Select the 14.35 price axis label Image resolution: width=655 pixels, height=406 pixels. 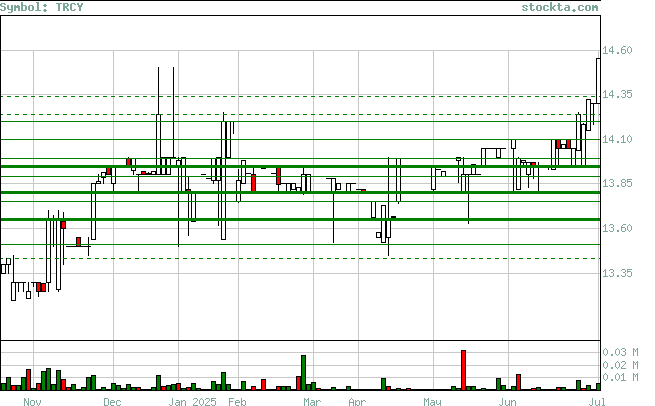click(617, 95)
